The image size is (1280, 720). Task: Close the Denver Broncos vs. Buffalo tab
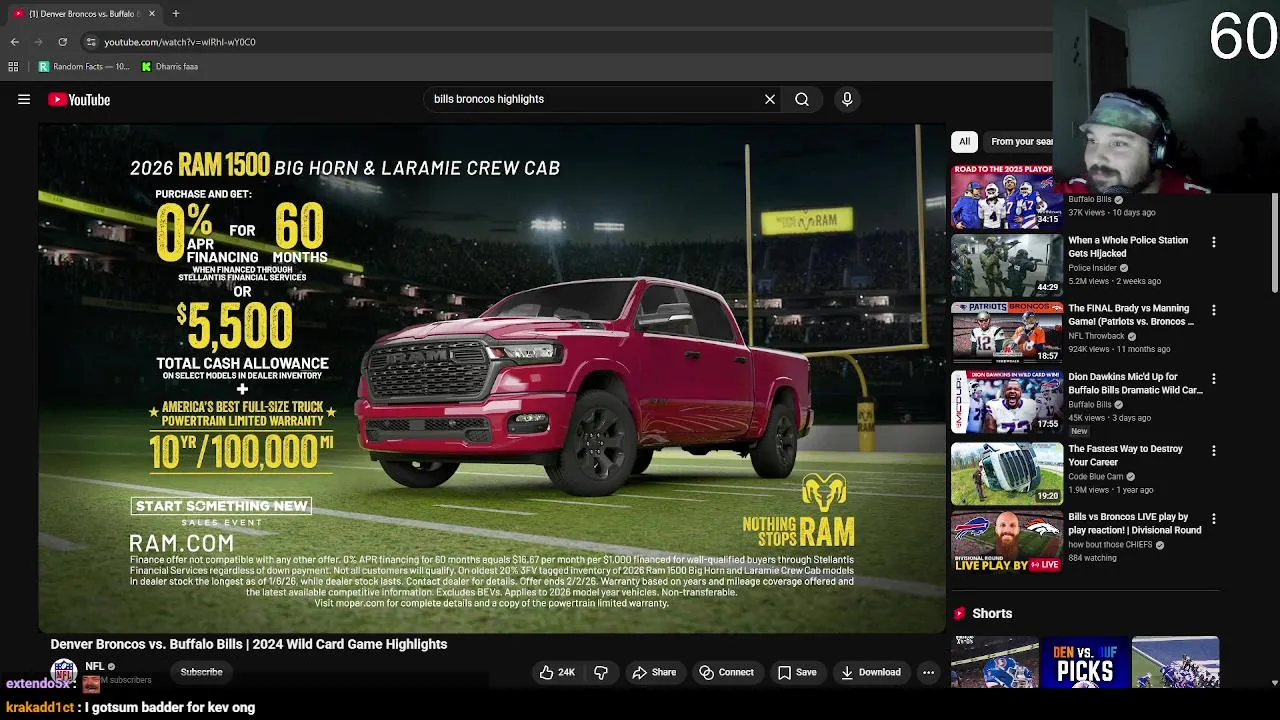152,14
